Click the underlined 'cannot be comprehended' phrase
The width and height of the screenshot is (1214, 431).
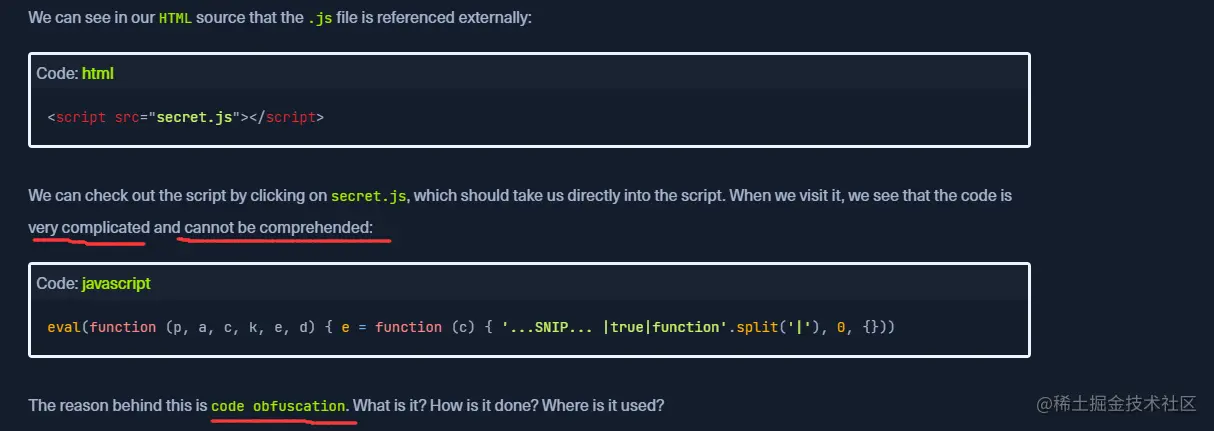[278, 228]
